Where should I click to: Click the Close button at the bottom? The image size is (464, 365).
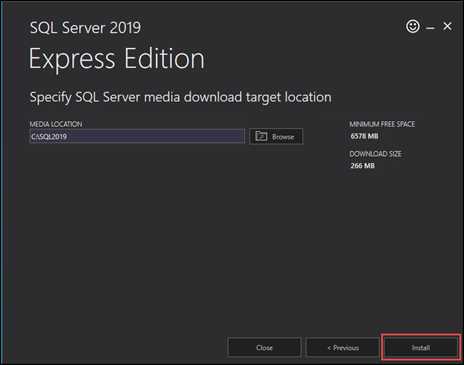click(264, 348)
